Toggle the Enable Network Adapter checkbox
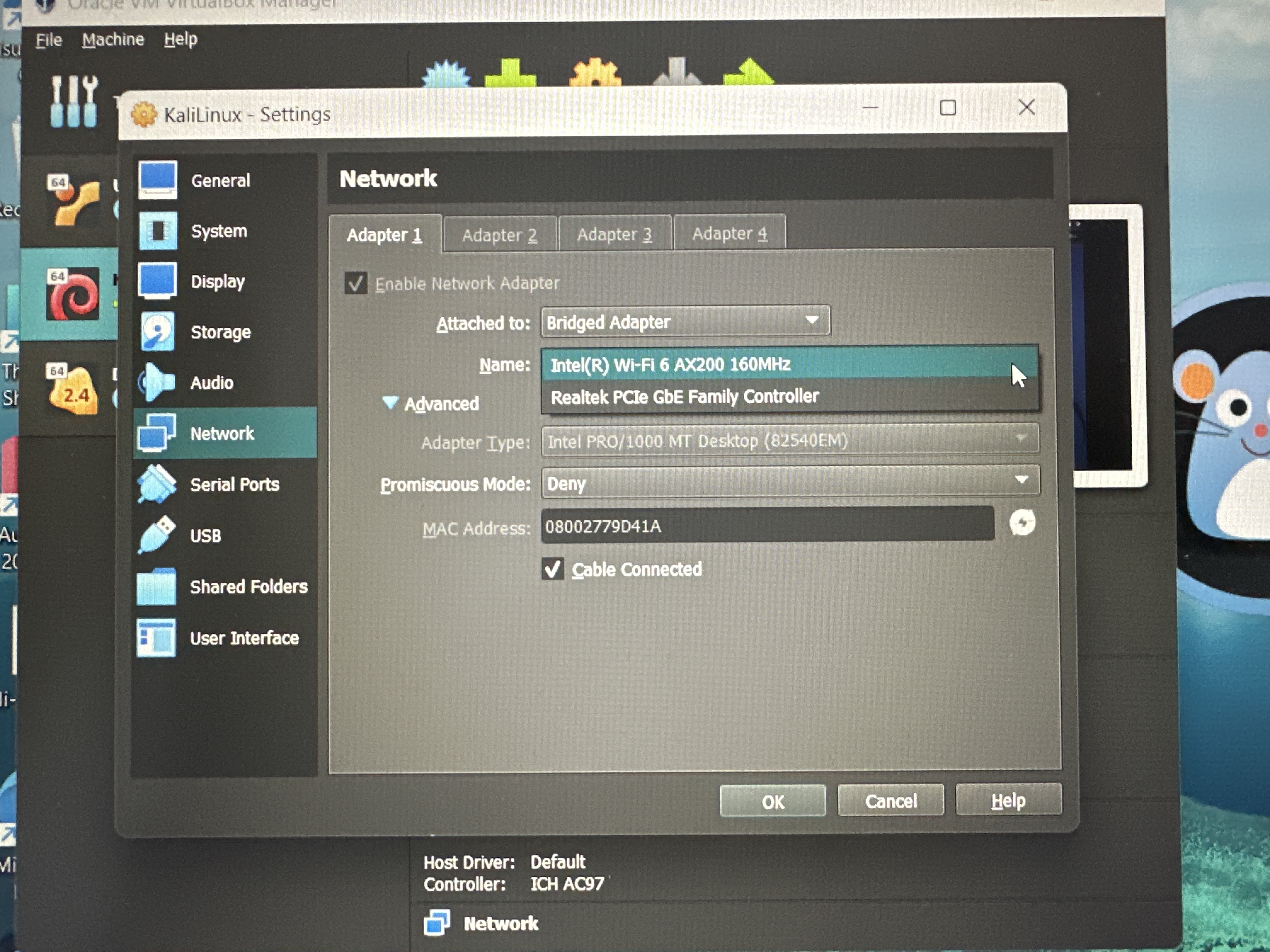Screen dimensions: 1270x952 tap(355, 283)
